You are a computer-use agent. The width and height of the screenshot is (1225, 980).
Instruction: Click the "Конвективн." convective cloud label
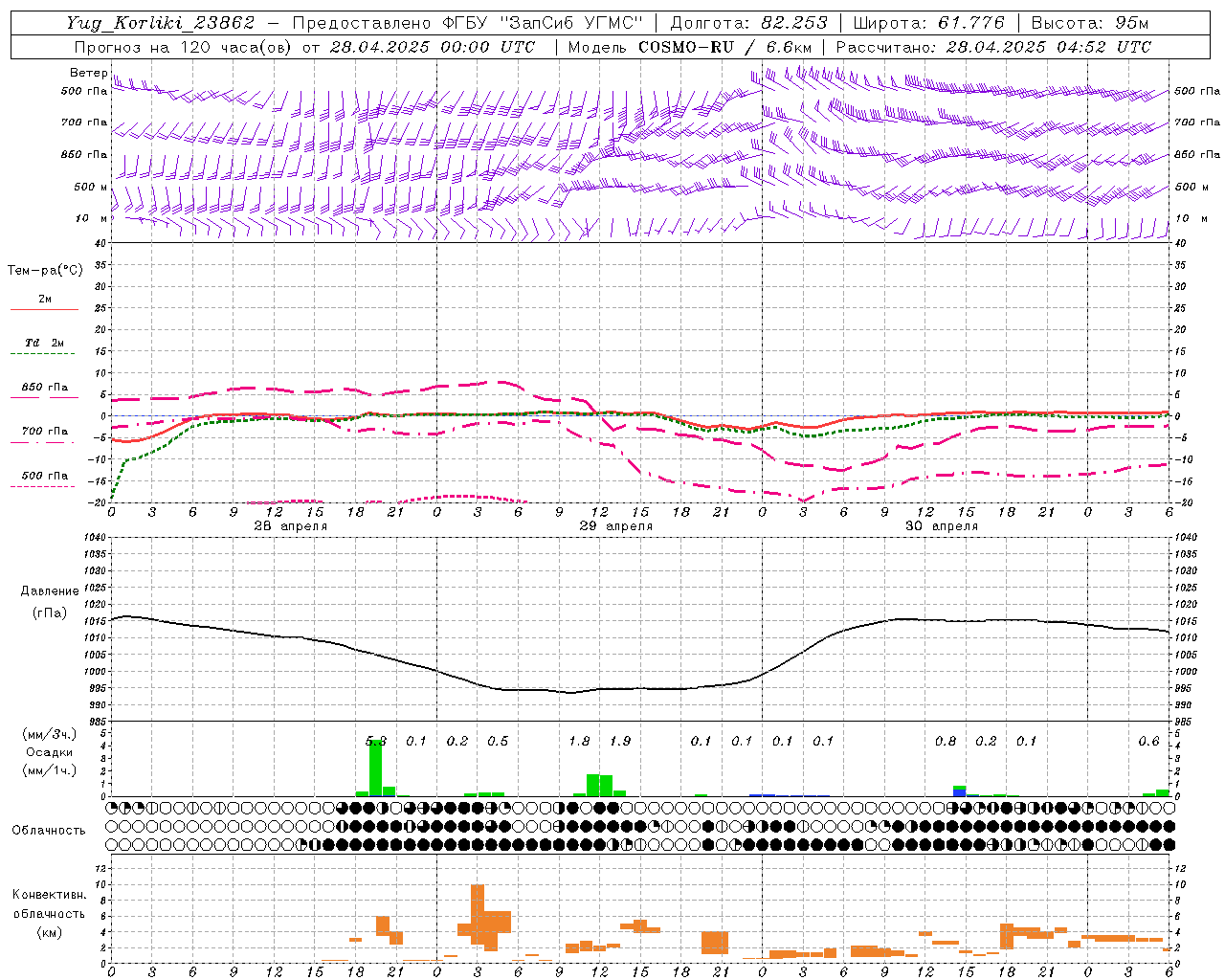[49, 895]
